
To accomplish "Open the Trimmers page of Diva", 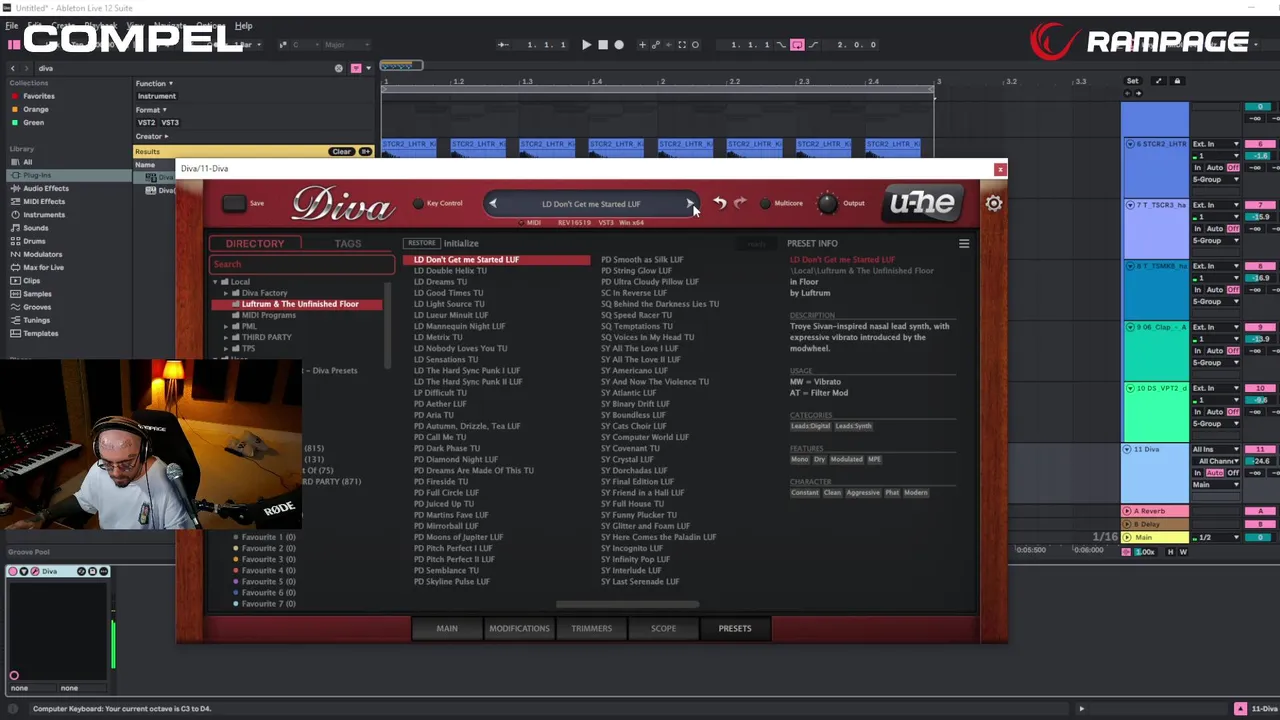I will coord(591,628).
